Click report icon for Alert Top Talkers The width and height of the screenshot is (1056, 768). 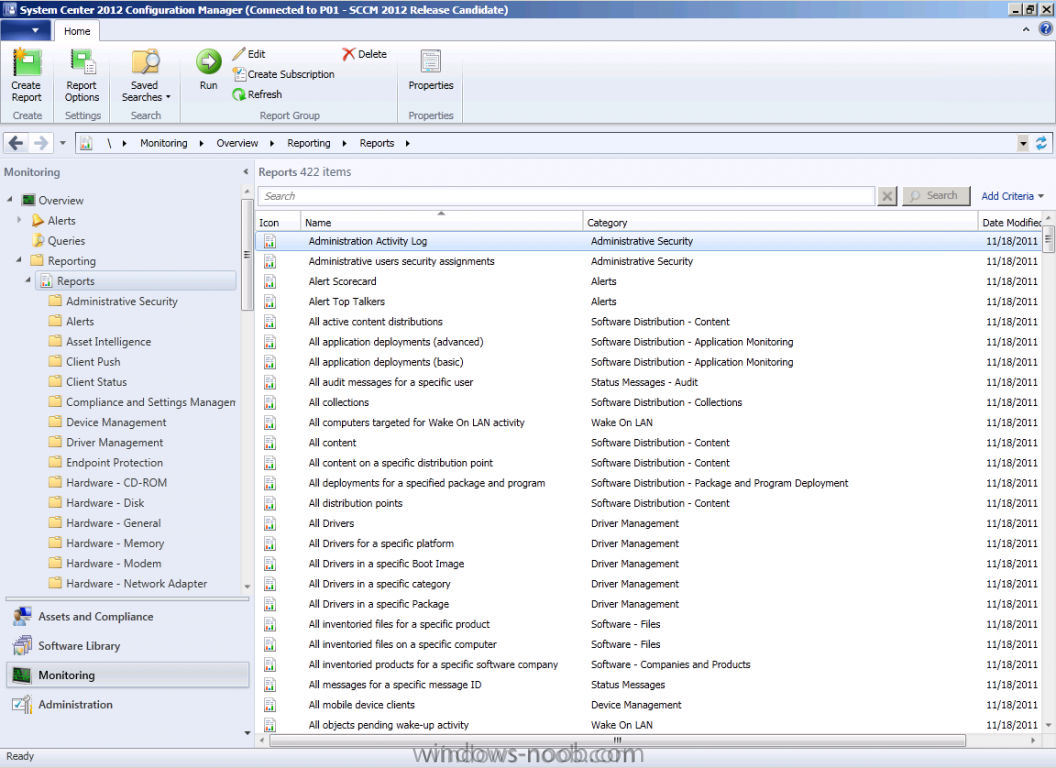coord(270,301)
